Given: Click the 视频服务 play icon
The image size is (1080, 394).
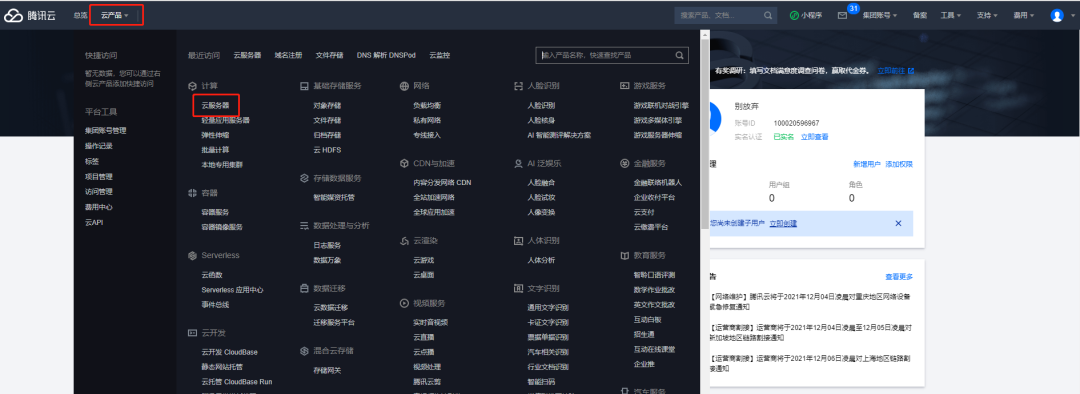Looking at the screenshot, I should pos(404,303).
